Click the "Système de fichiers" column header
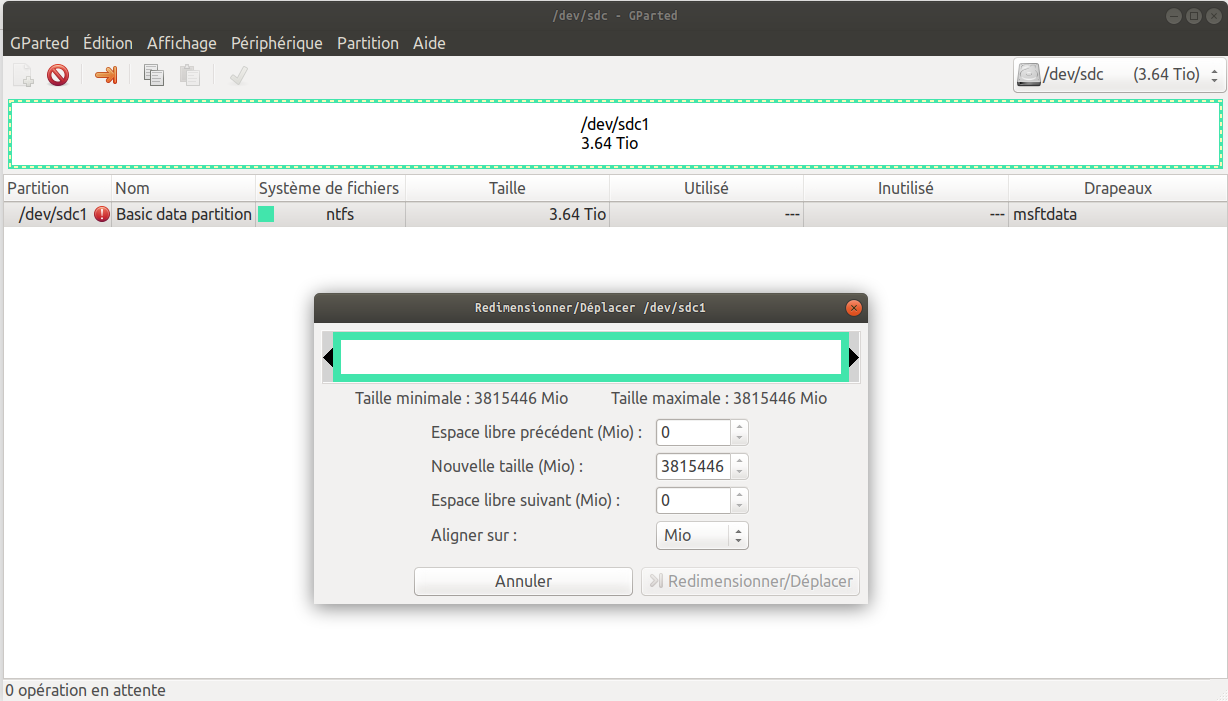1228x701 pixels. click(330, 188)
